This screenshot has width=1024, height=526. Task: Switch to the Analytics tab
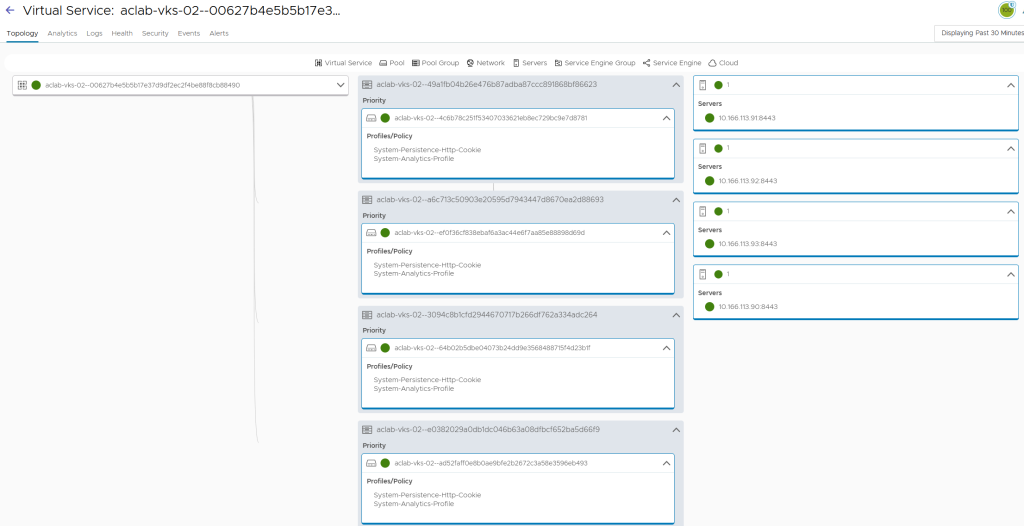pos(62,33)
